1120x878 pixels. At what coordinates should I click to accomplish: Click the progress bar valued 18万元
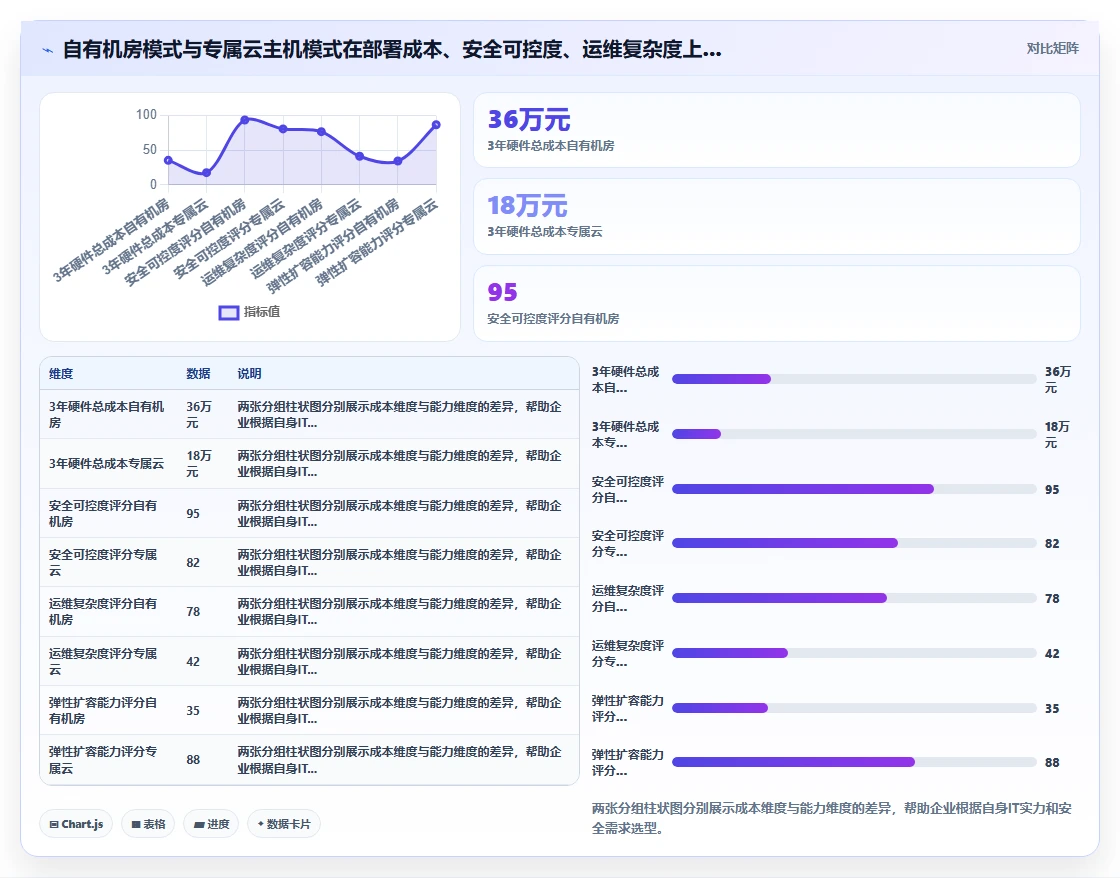click(854, 434)
